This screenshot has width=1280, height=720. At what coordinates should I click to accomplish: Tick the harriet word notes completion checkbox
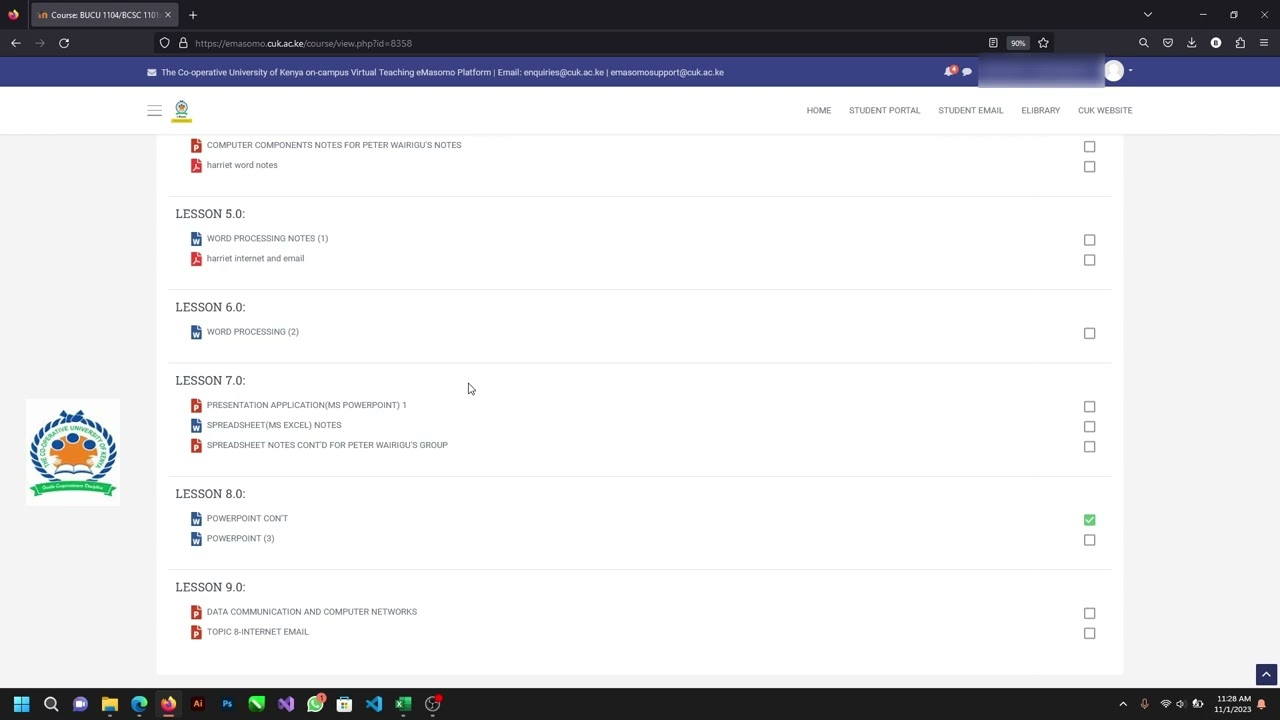(x=1090, y=167)
